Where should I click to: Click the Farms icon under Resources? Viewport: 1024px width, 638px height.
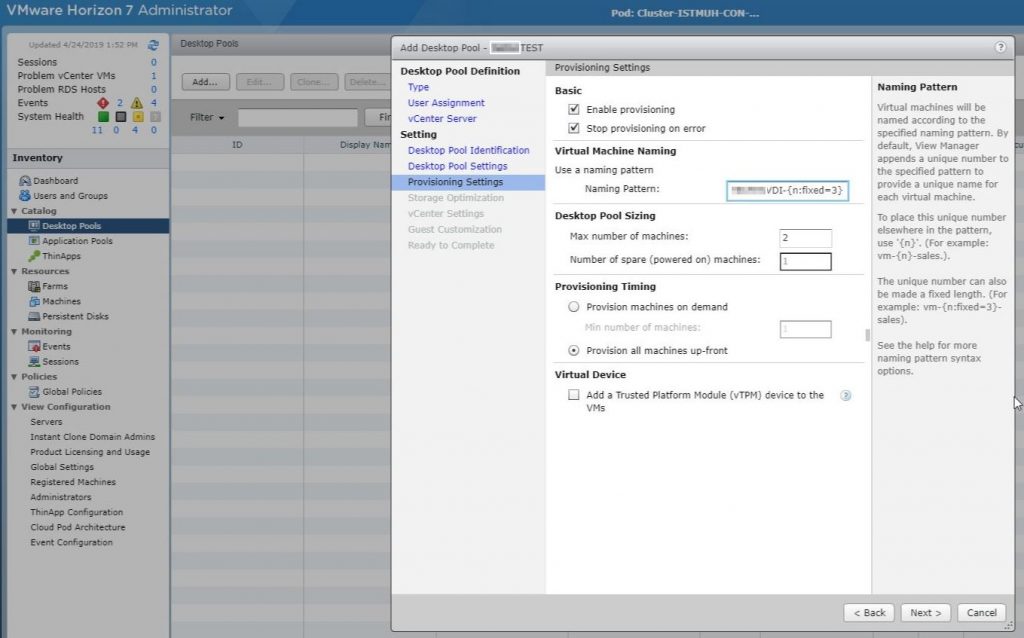pyautogui.click(x=34, y=286)
